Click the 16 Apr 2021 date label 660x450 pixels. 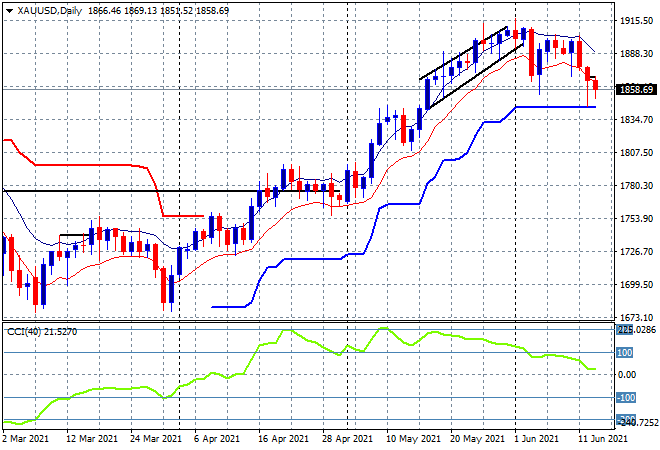[x=284, y=439]
